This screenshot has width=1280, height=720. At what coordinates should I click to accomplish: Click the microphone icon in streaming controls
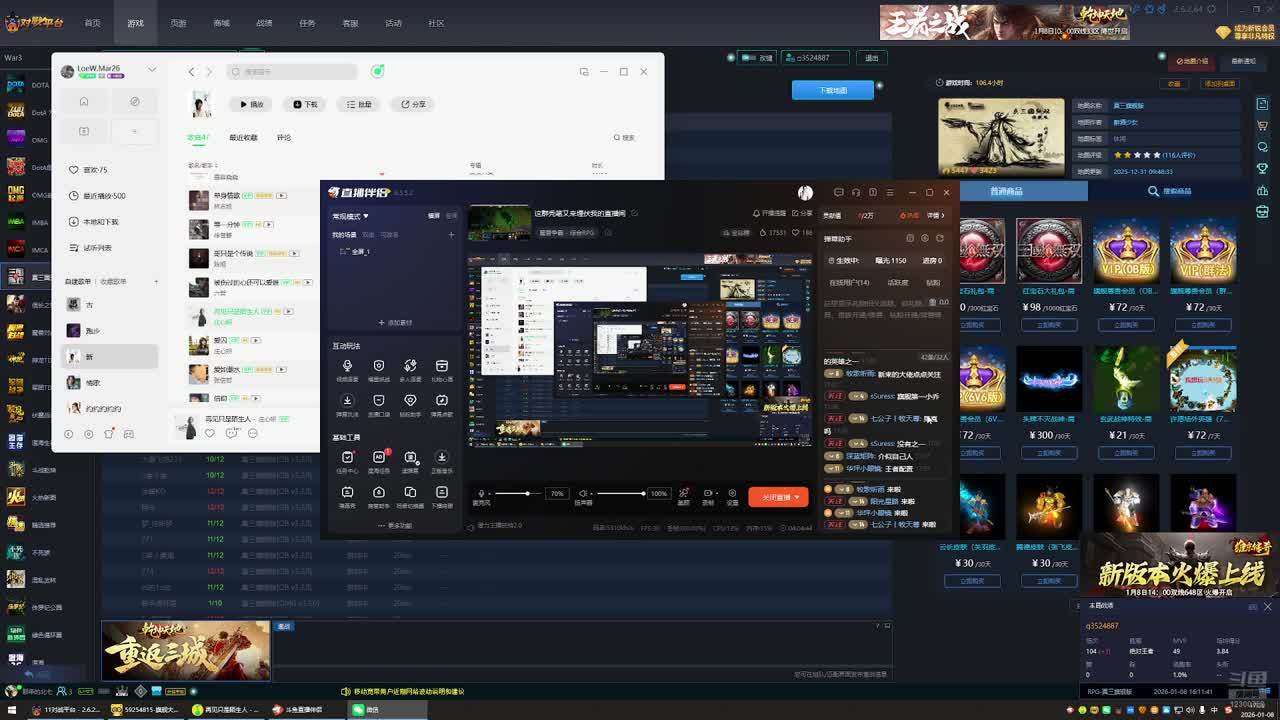(482, 493)
